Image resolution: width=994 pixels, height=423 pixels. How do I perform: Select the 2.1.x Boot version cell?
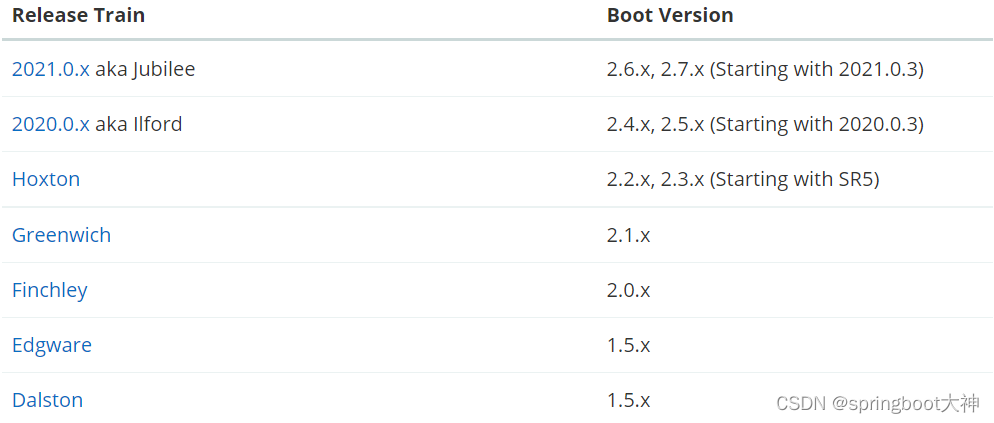coord(628,235)
